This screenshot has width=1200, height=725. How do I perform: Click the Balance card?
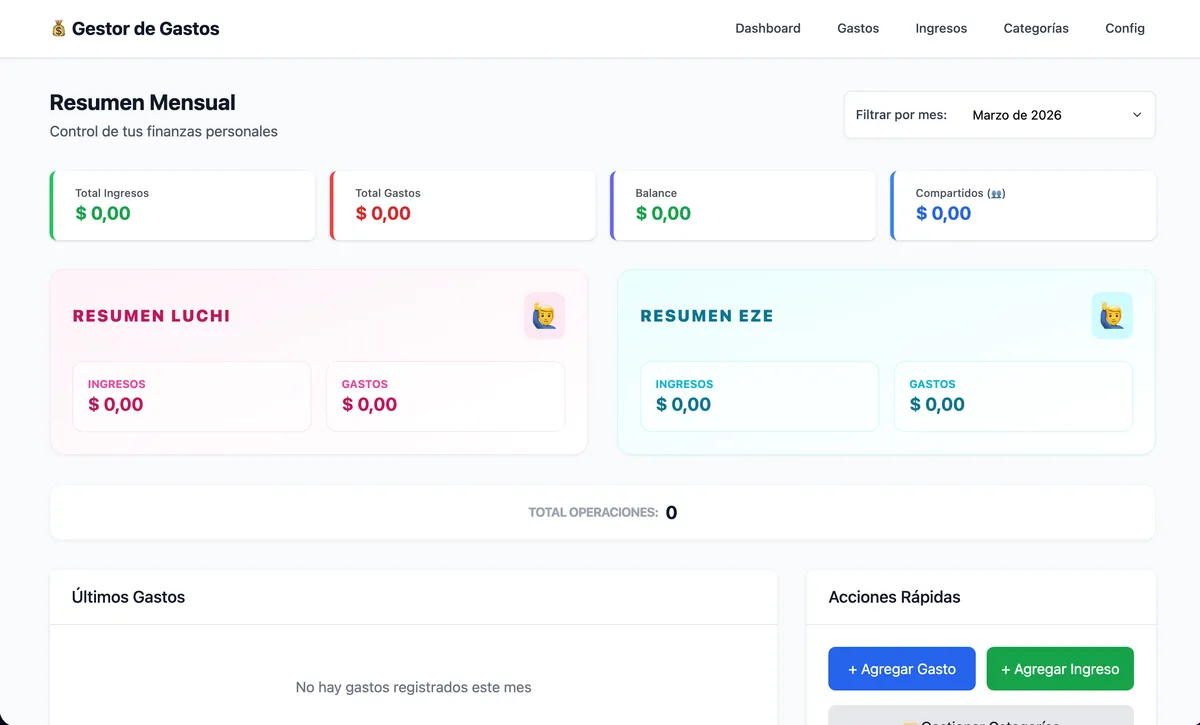742,205
